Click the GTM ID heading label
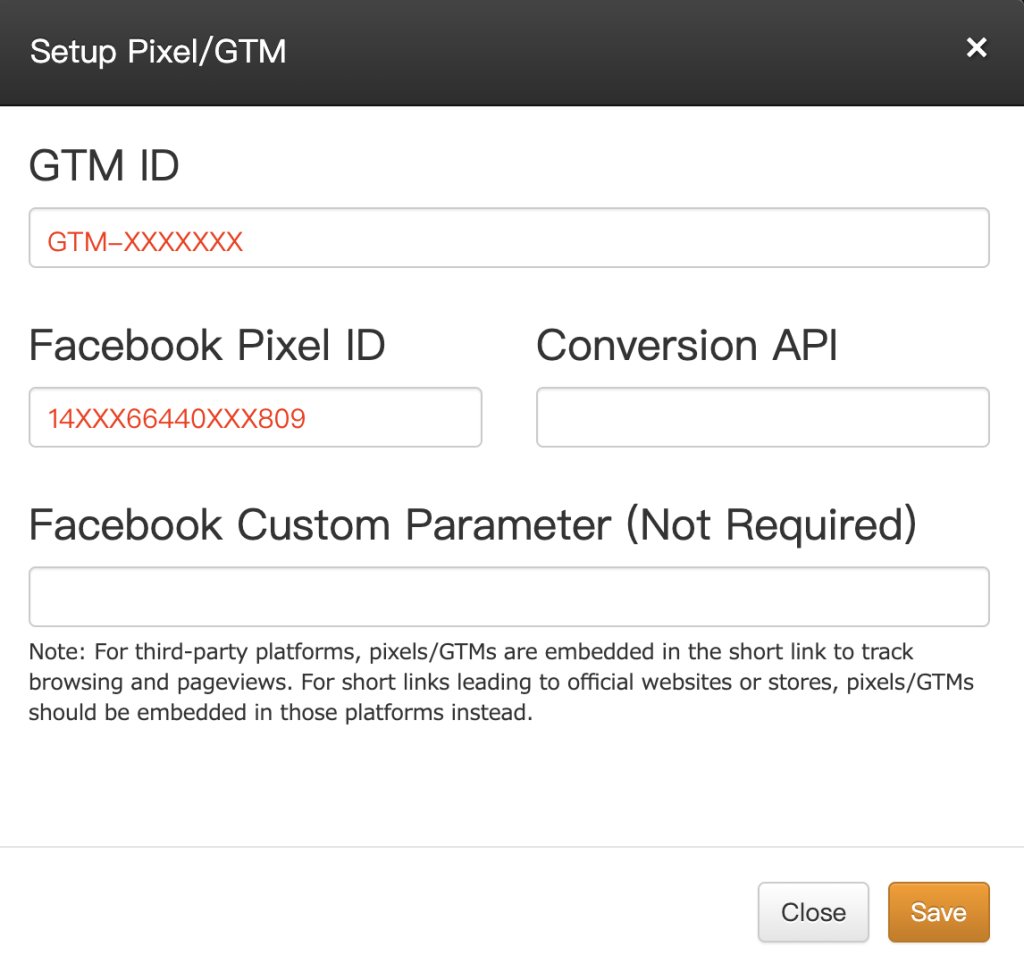 pos(103,166)
